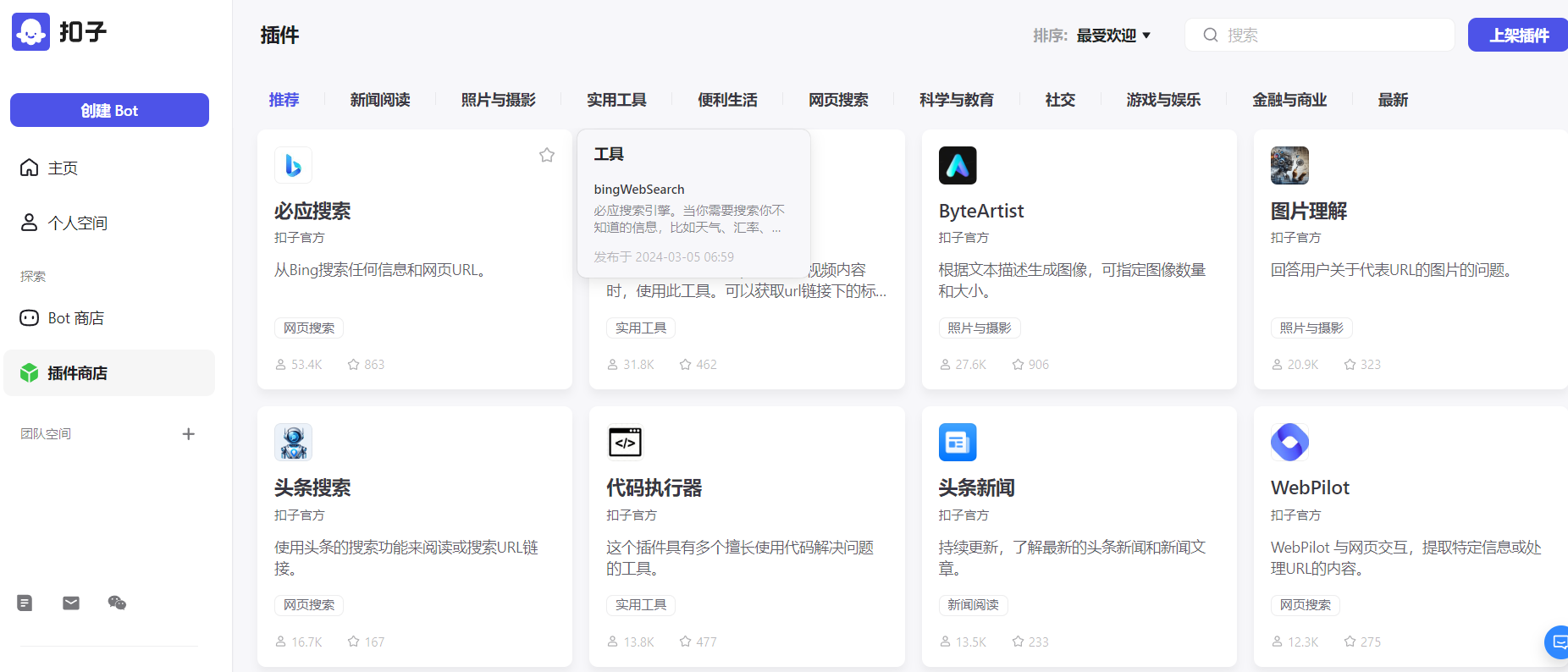This screenshot has height=672, width=1568.
Task: Click the 创建 Bot button
Action: [109, 110]
